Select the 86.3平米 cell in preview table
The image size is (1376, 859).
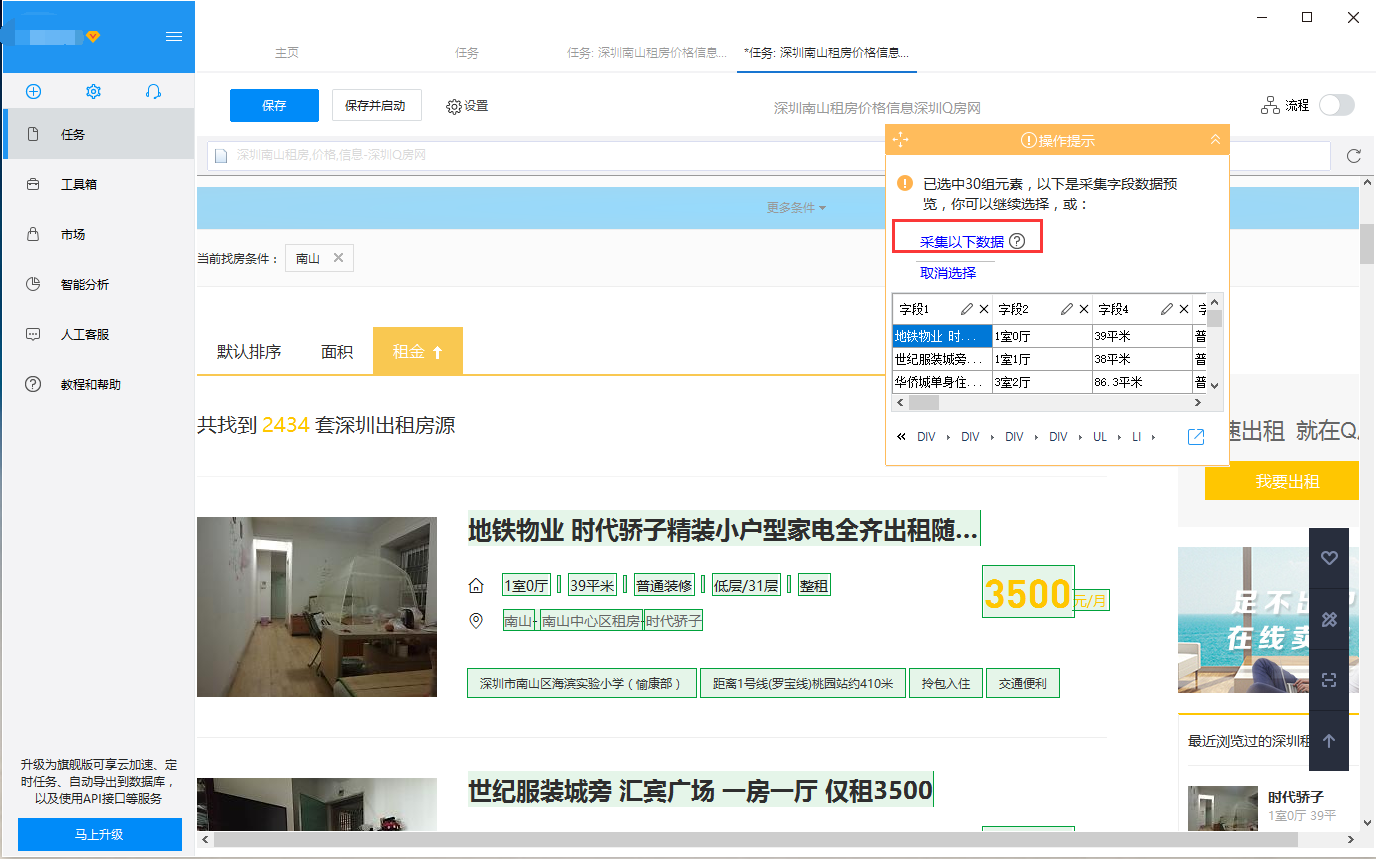click(x=1142, y=382)
